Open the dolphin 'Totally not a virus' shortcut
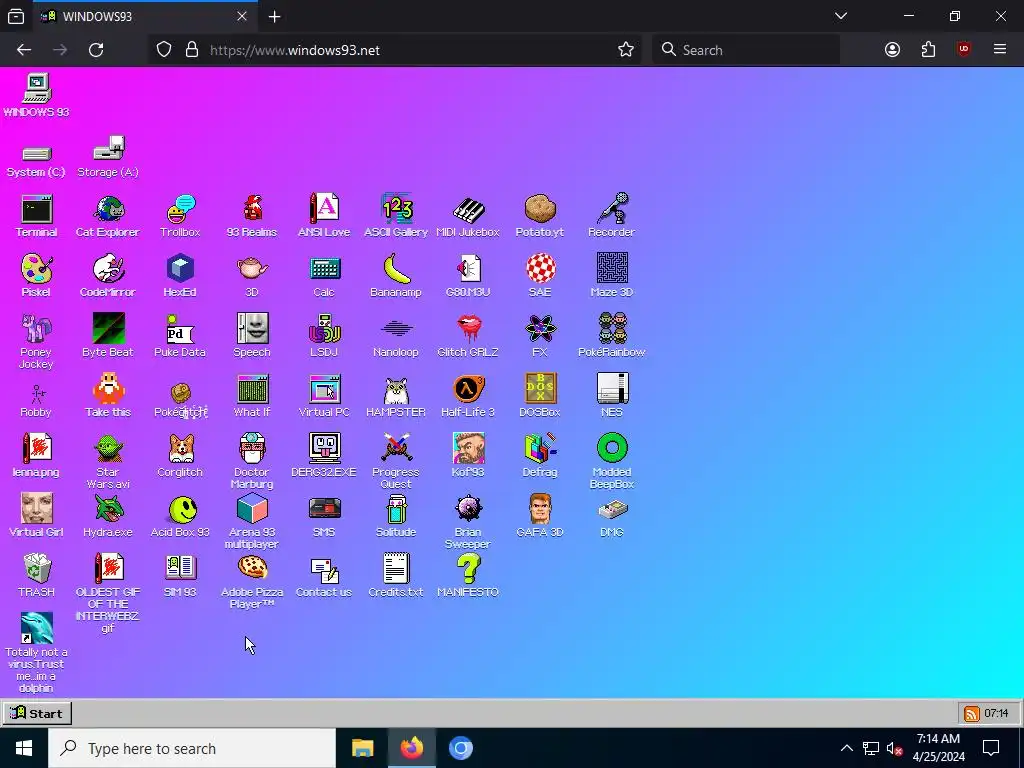This screenshot has height=768, width=1024. 36,653
